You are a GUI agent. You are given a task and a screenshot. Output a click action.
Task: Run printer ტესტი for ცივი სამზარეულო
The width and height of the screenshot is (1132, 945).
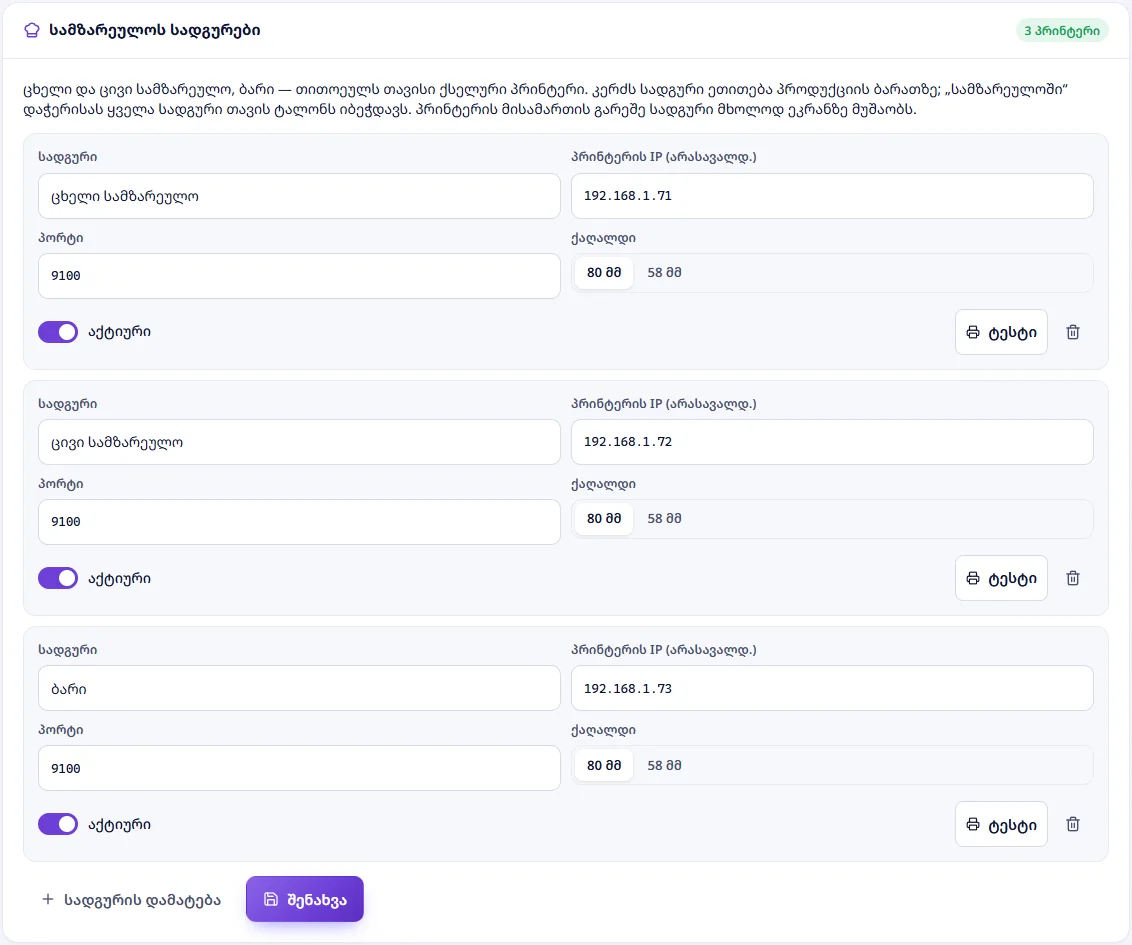(x=1001, y=578)
